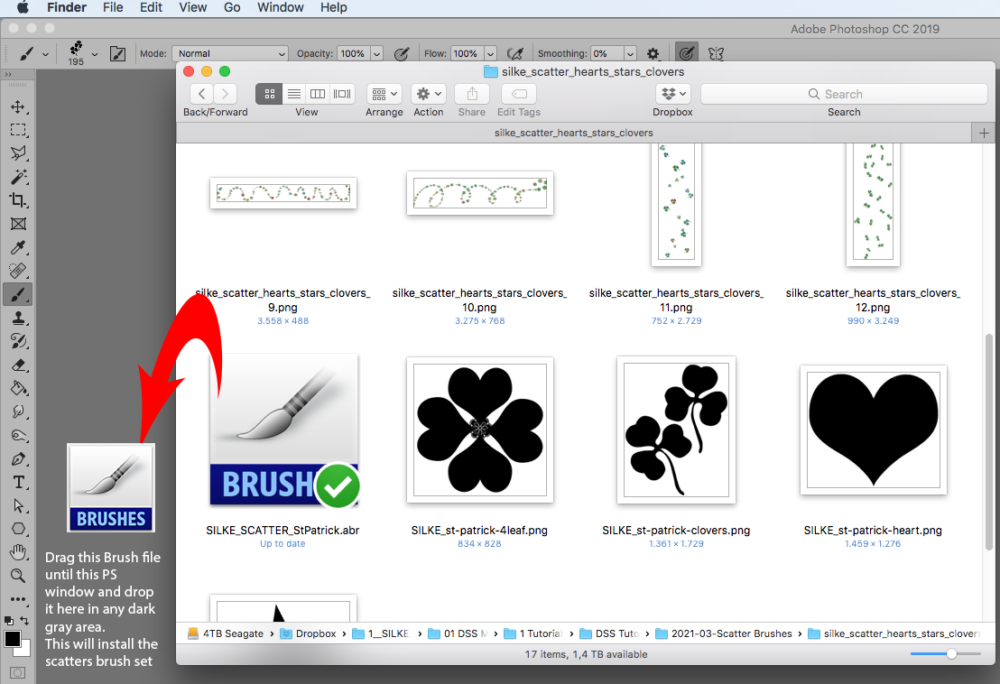Image resolution: width=1000 pixels, height=684 pixels.
Task: Toggle pressure for opacity control
Action: (401, 54)
